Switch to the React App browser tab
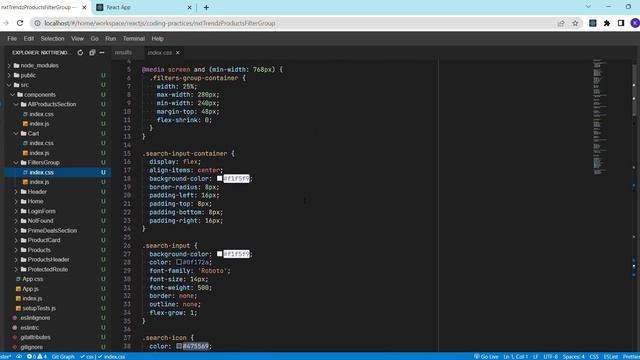 tap(118, 7)
